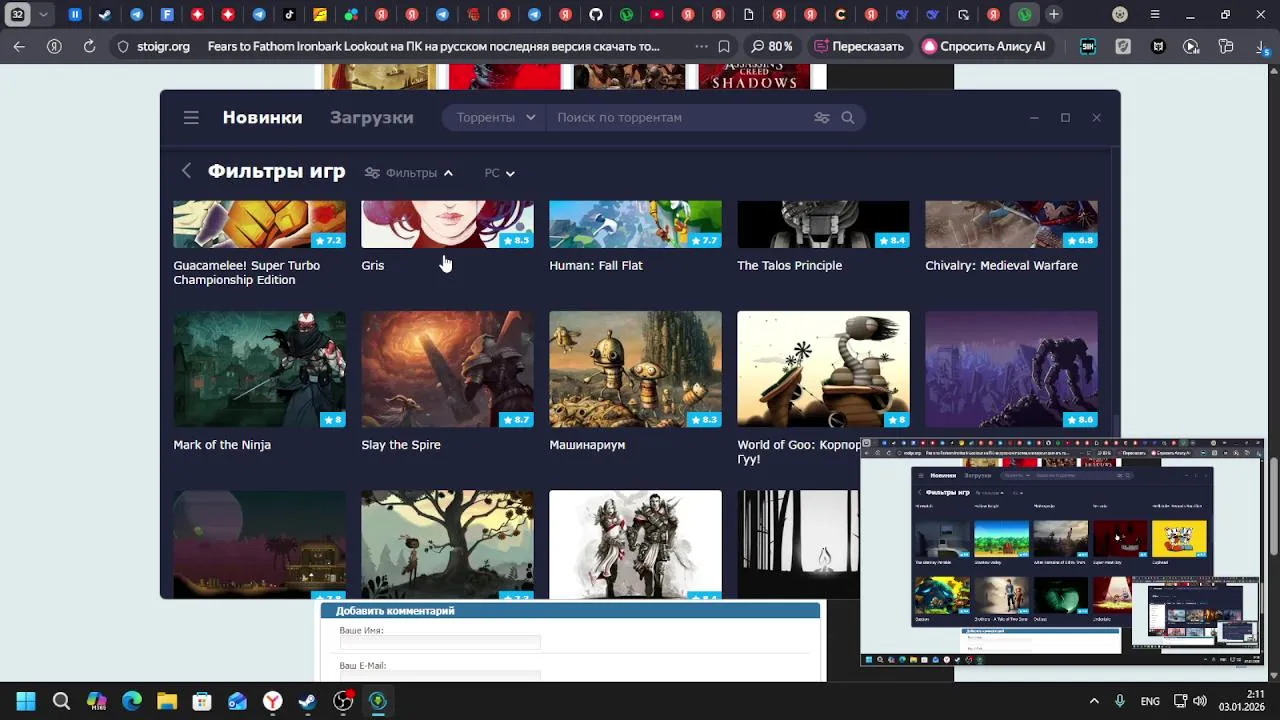Open the Human: Fall Flat title
Viewport: 1280px width, 720px height.
596,265
